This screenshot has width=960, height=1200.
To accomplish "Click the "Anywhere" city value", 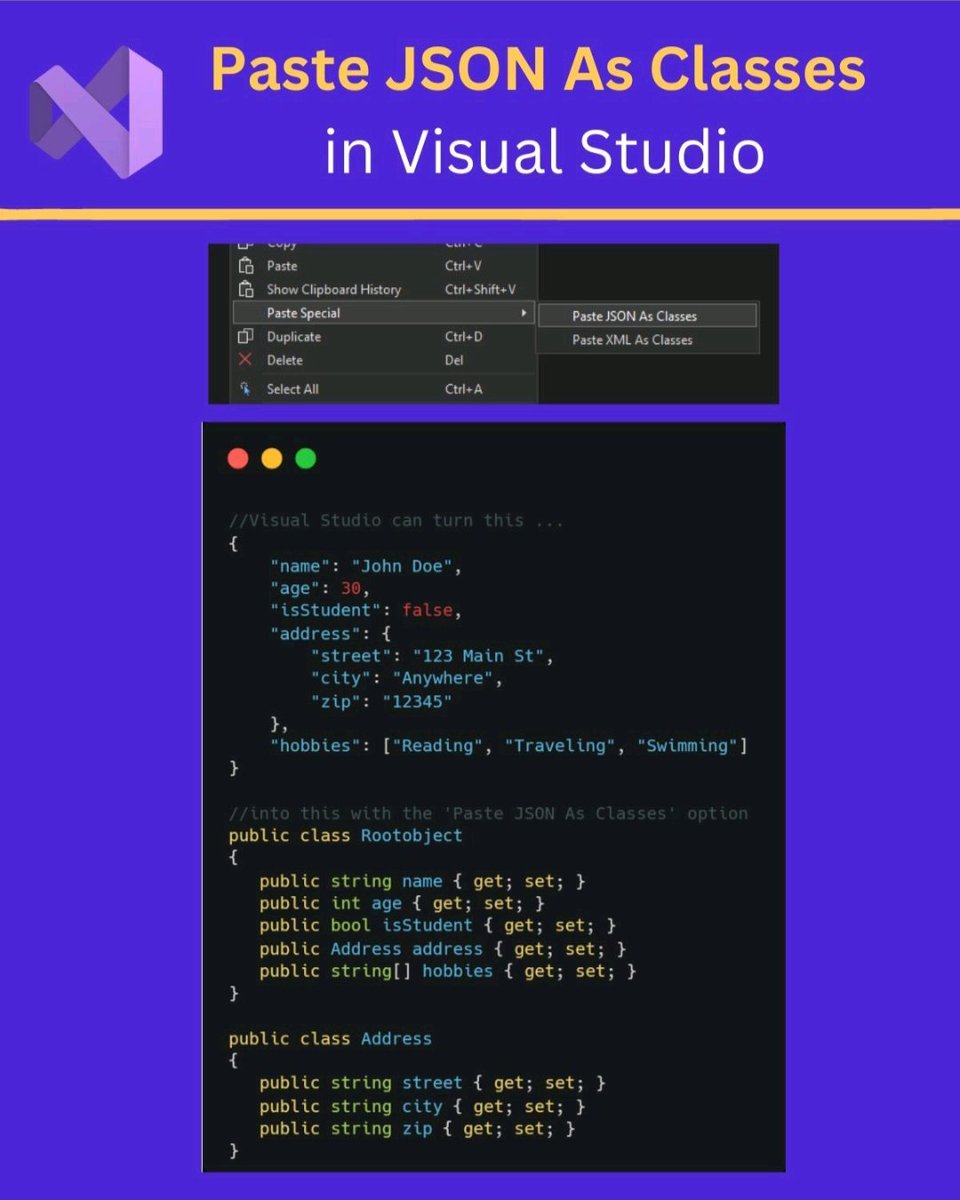I will point(441,679).
